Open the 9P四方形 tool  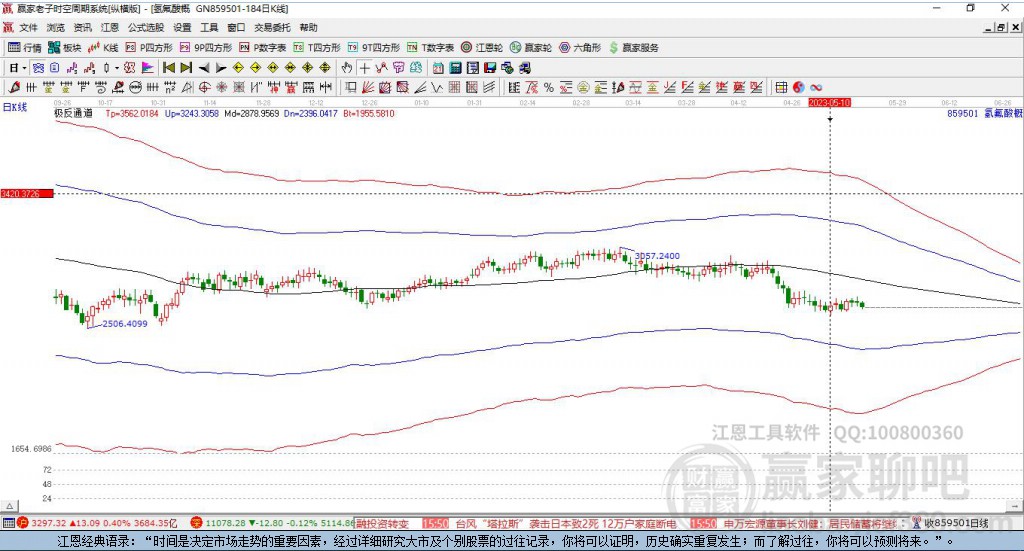pyautogui.click(x=206, y=48)
